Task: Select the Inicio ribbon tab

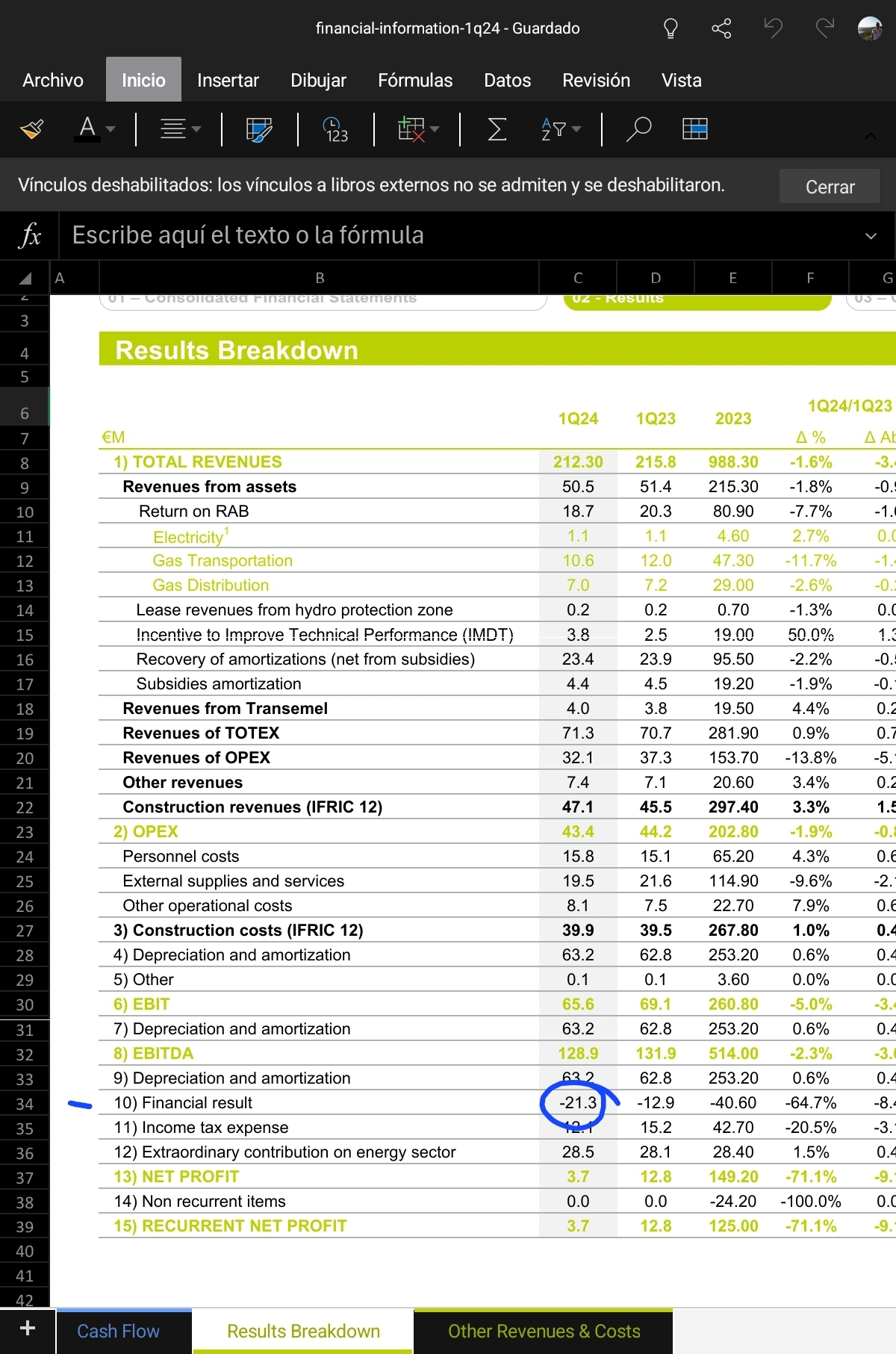Action: tap(143, 80)
